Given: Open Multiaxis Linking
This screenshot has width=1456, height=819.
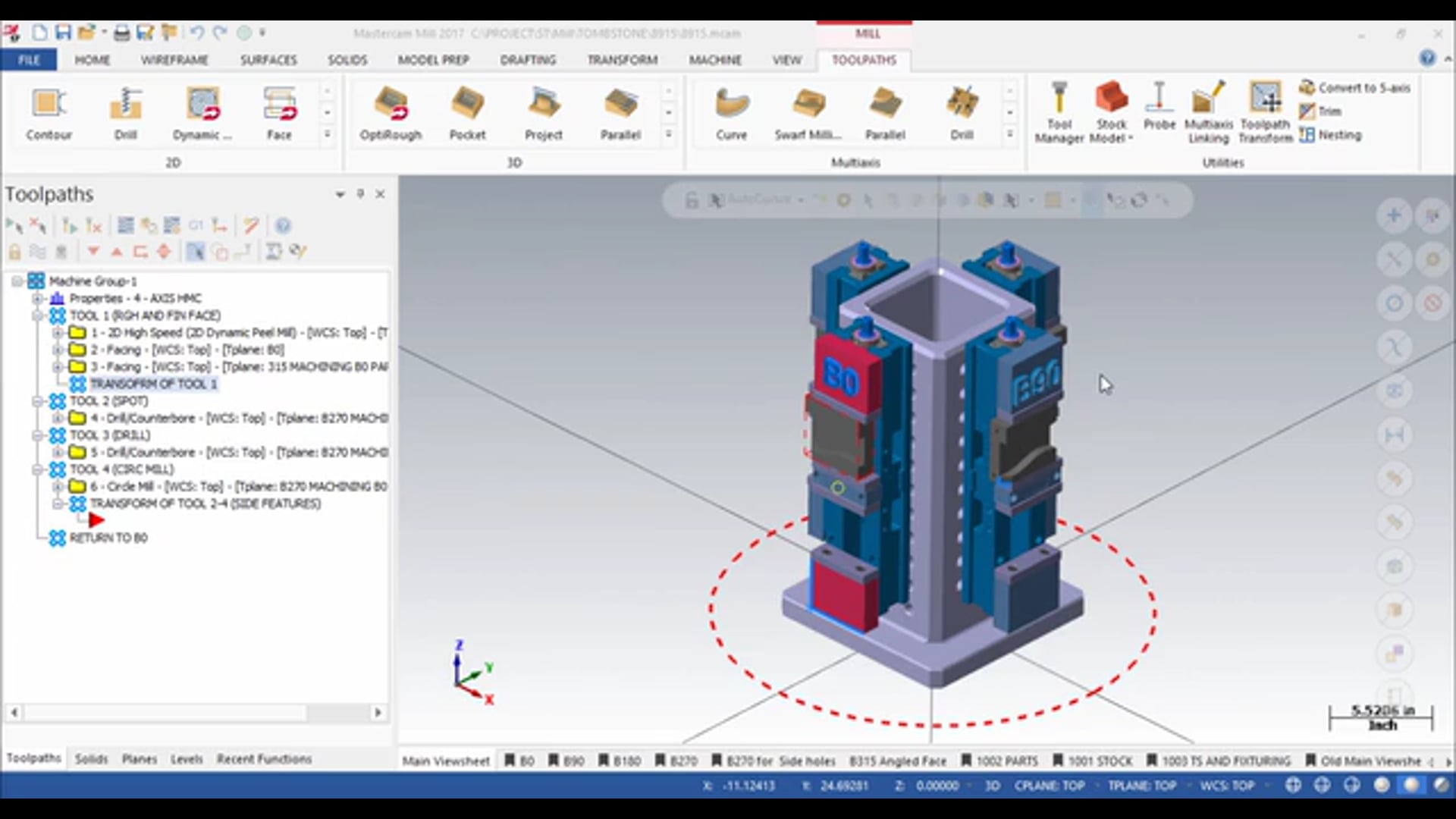Looking at the screenshot, I should (1209, 112).
